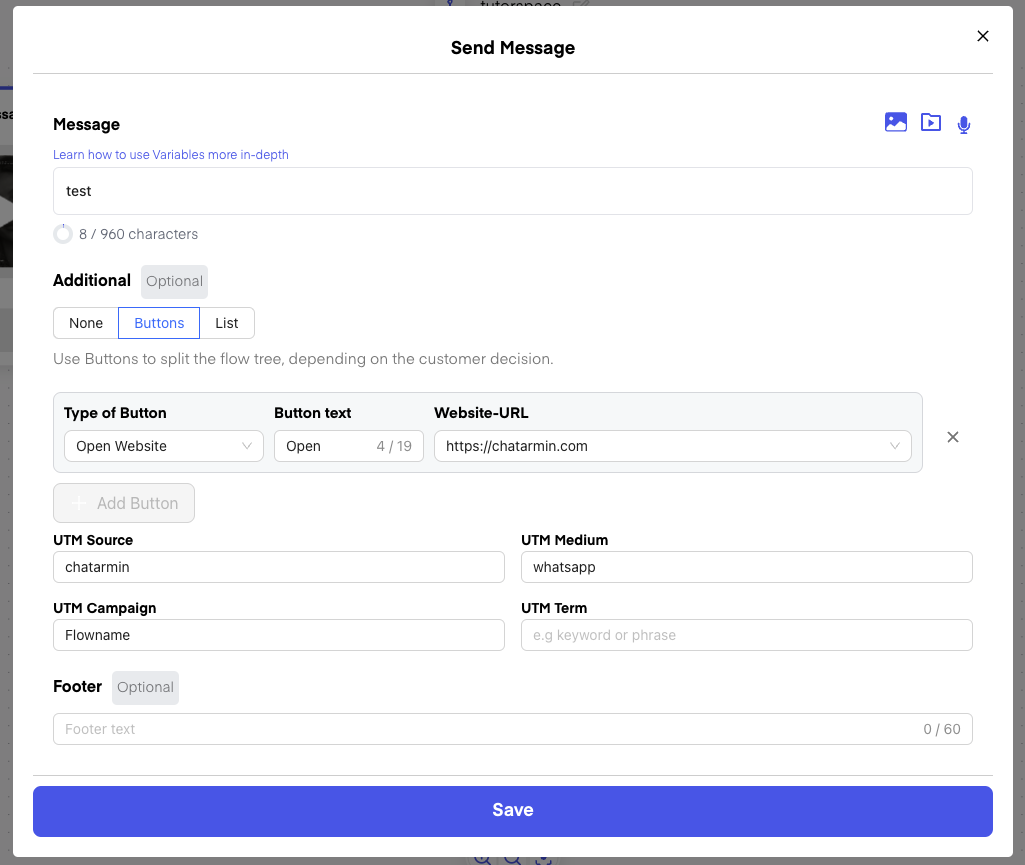Open the Type of Button dropdown
The height and width of the screenshot is (865, 1025).
pyautogui.click(x=163, y=446)
